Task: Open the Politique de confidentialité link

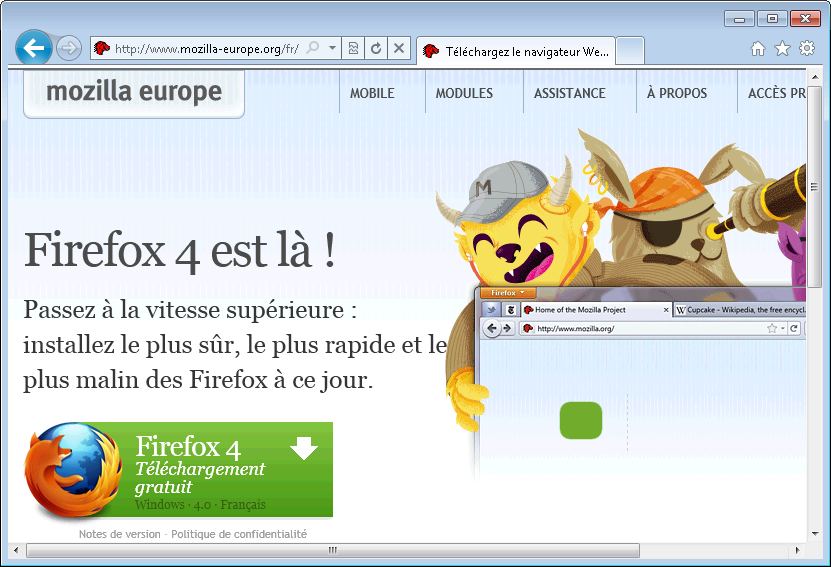Action: point(239,534)
